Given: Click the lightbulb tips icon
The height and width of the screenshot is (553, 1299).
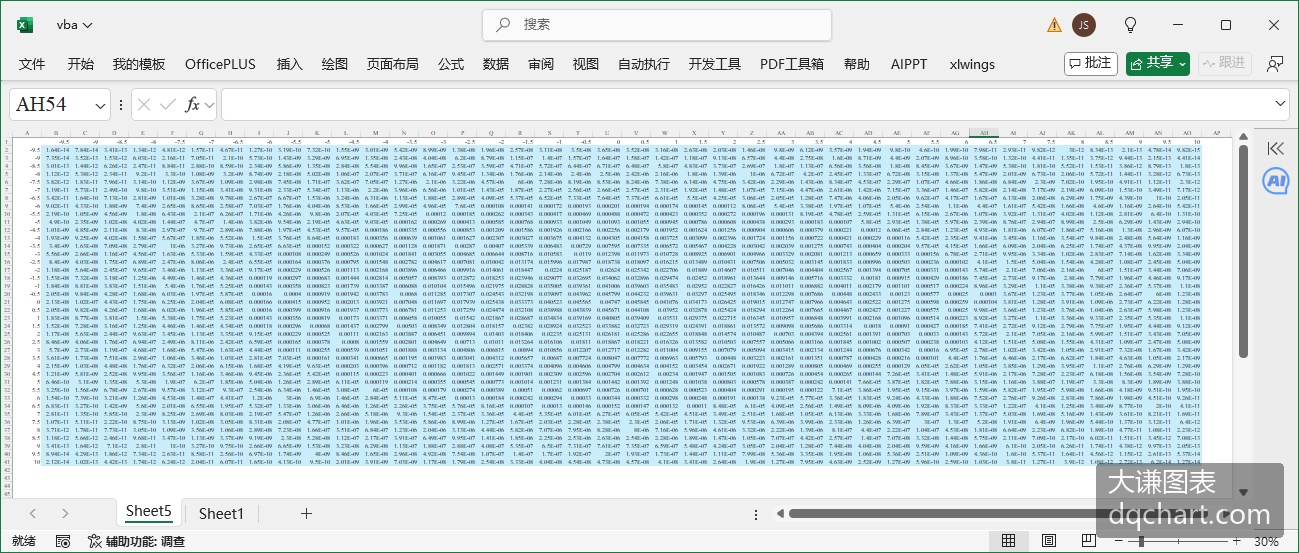Looking at the screenshot, I should click(1131, 24).
